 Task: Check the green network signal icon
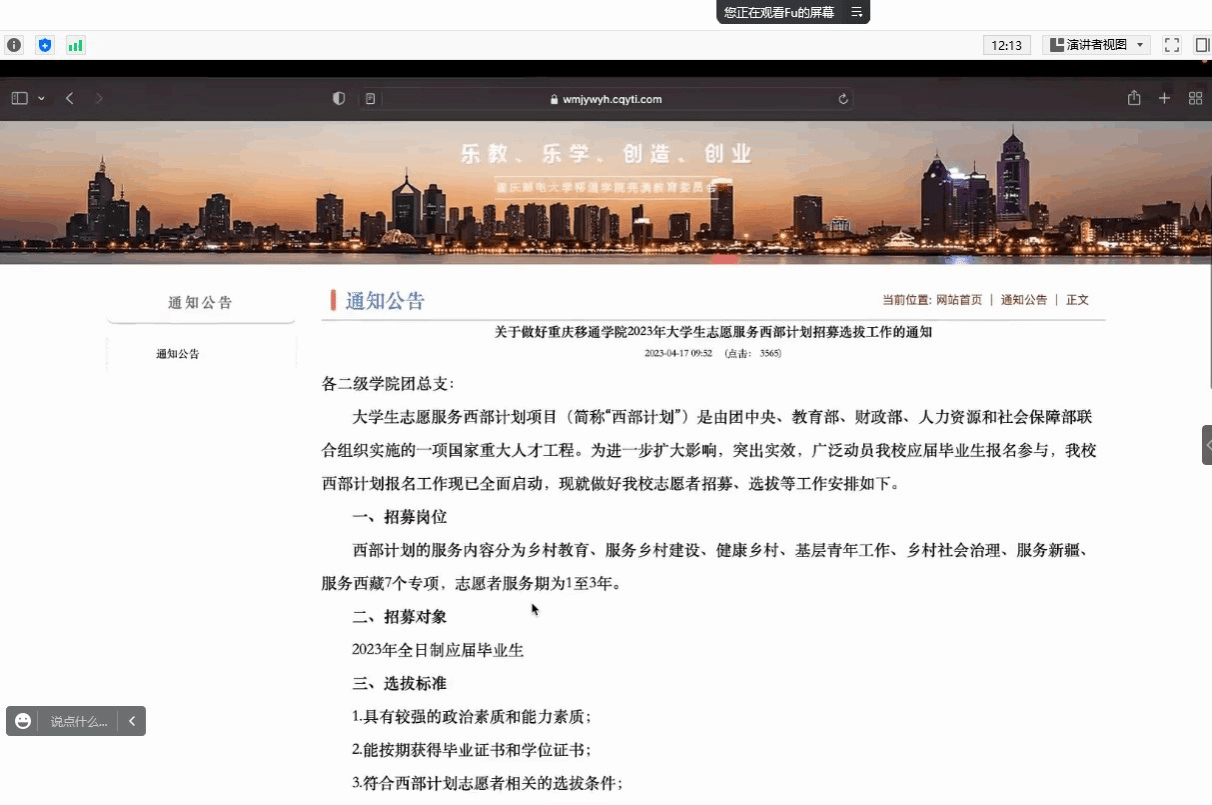coord(75,45)
